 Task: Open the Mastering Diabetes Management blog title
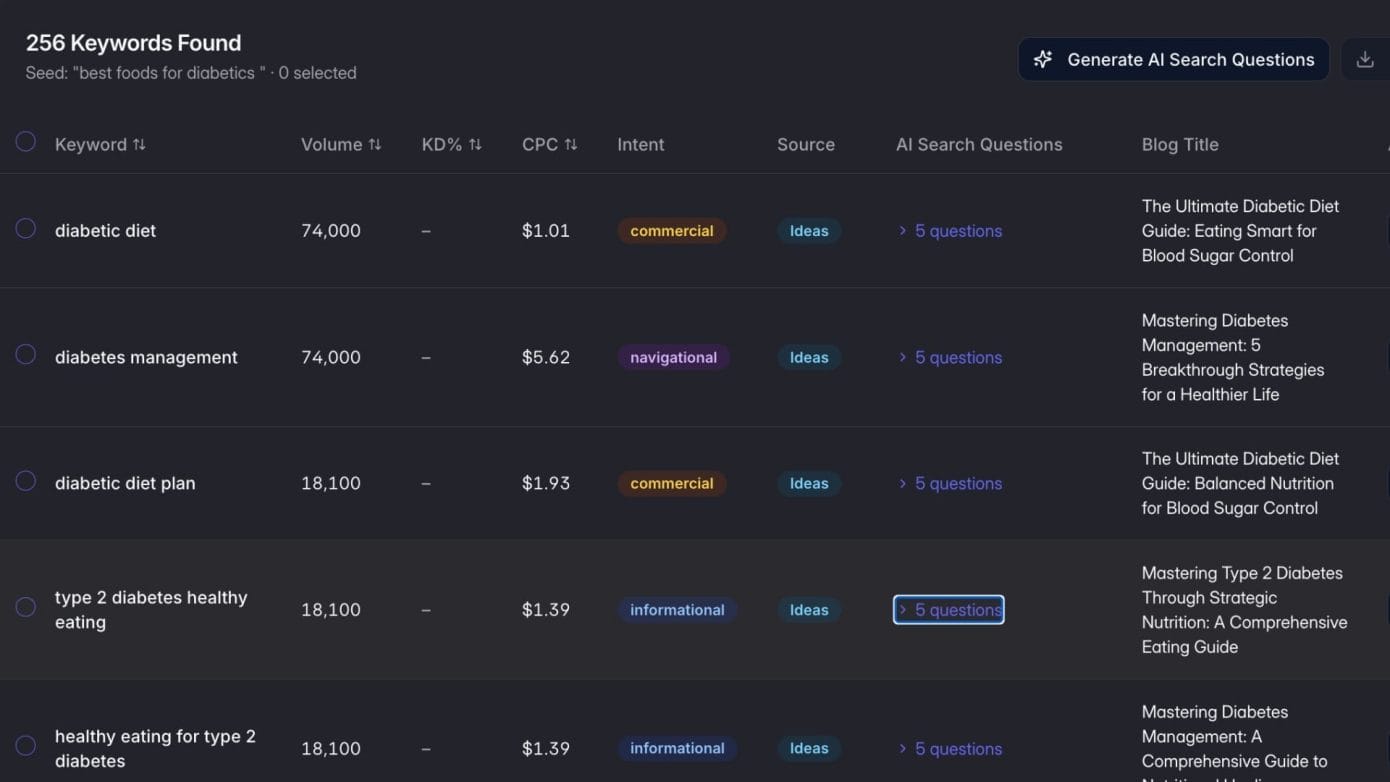point(1232,357)
